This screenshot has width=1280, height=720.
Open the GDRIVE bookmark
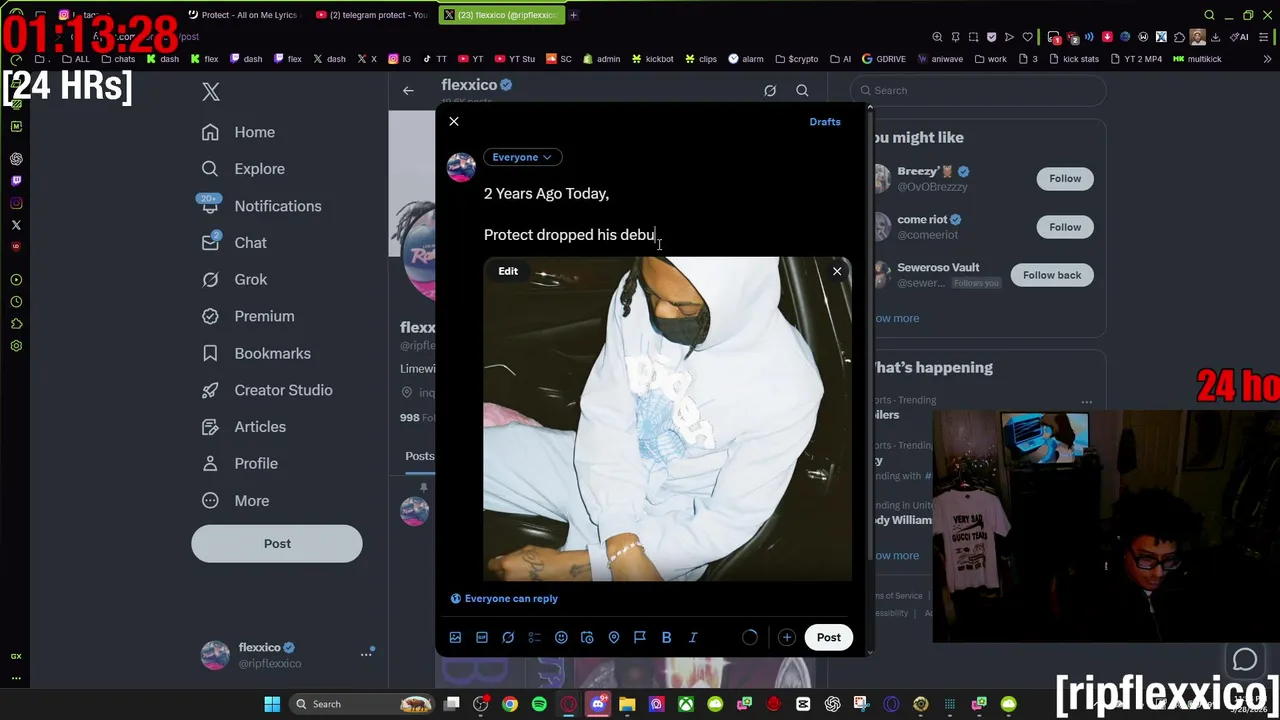[x=884, y=59]
